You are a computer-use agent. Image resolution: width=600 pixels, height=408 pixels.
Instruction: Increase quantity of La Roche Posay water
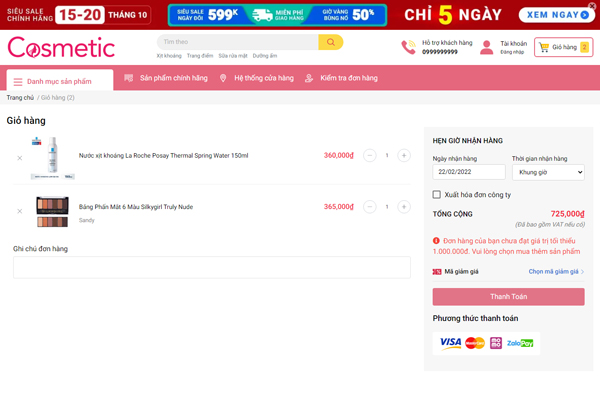click(404, 155)
